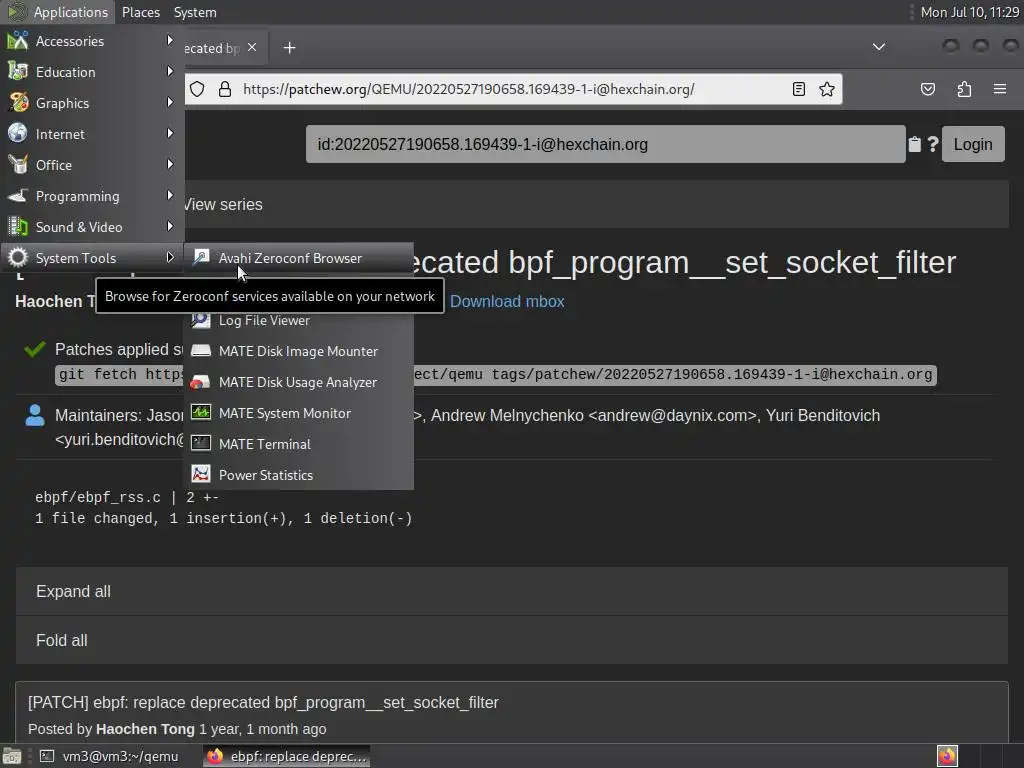Open the Accessories submenu
Screen dimensions: 1024x768
point(92,41)
